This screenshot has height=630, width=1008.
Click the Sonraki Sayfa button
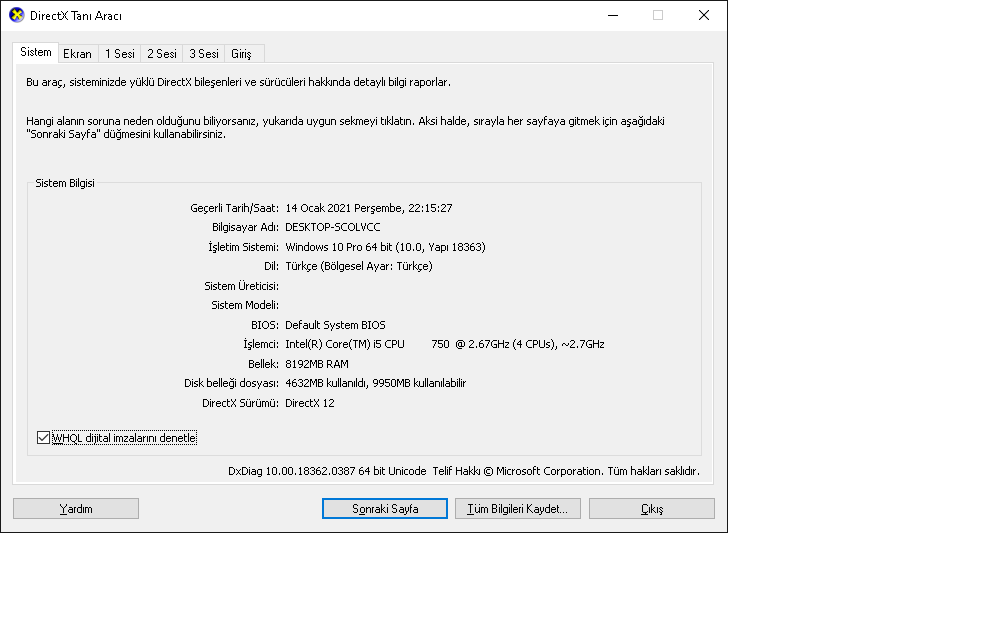[x=384, y=508]
